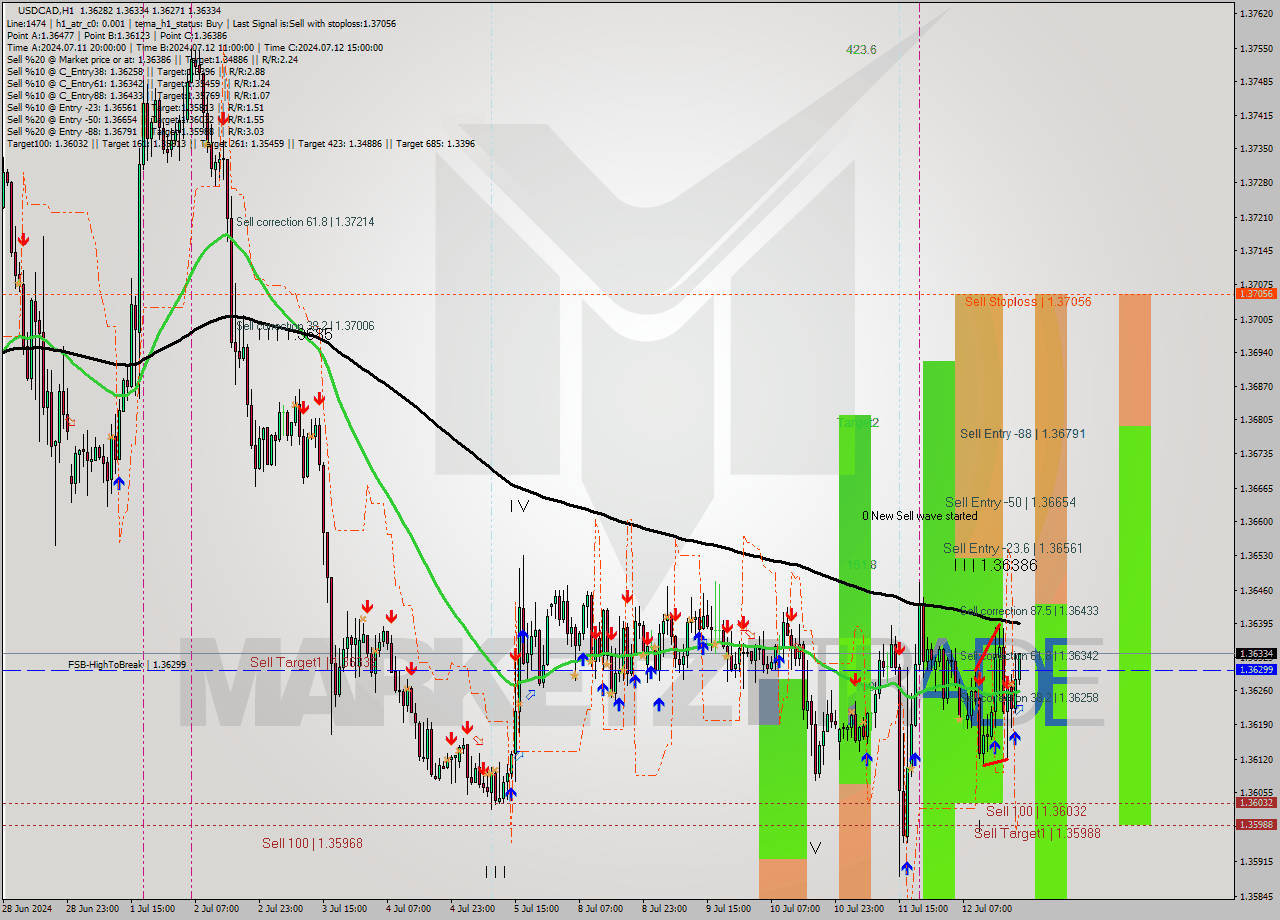The width and height of the screenshot is (1280, 920).
Task: Click the 'Sell 100 | 1.35968' label
Action: pyautogui.click(x=312, y=843)
